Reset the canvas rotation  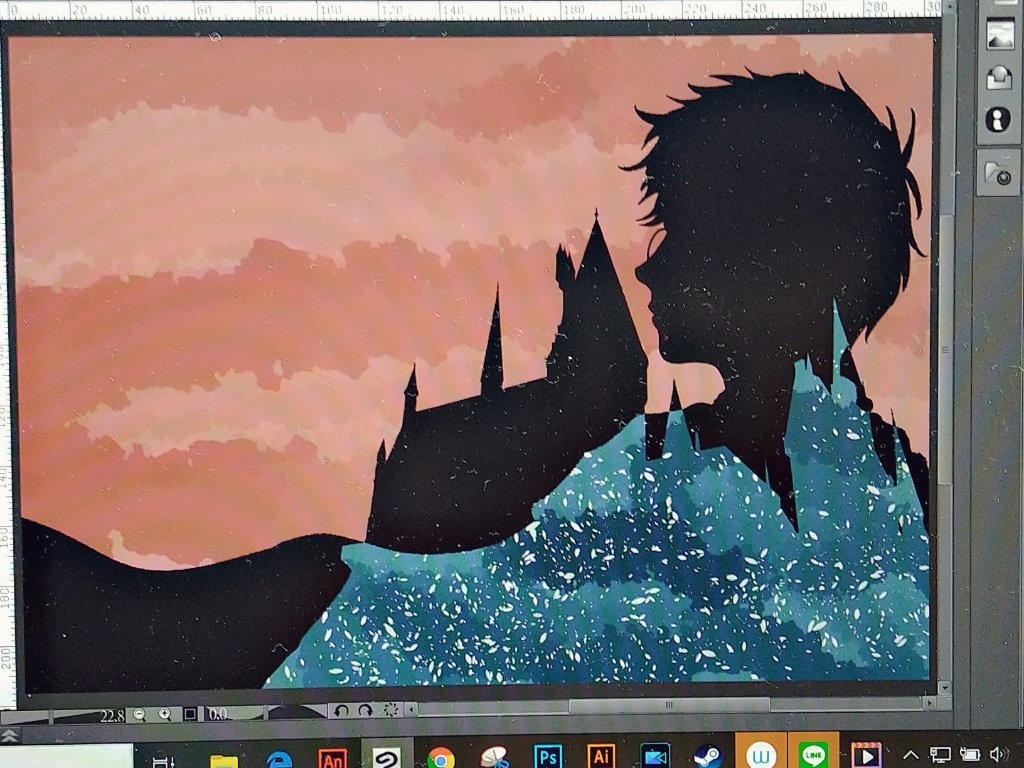[391, 710]
